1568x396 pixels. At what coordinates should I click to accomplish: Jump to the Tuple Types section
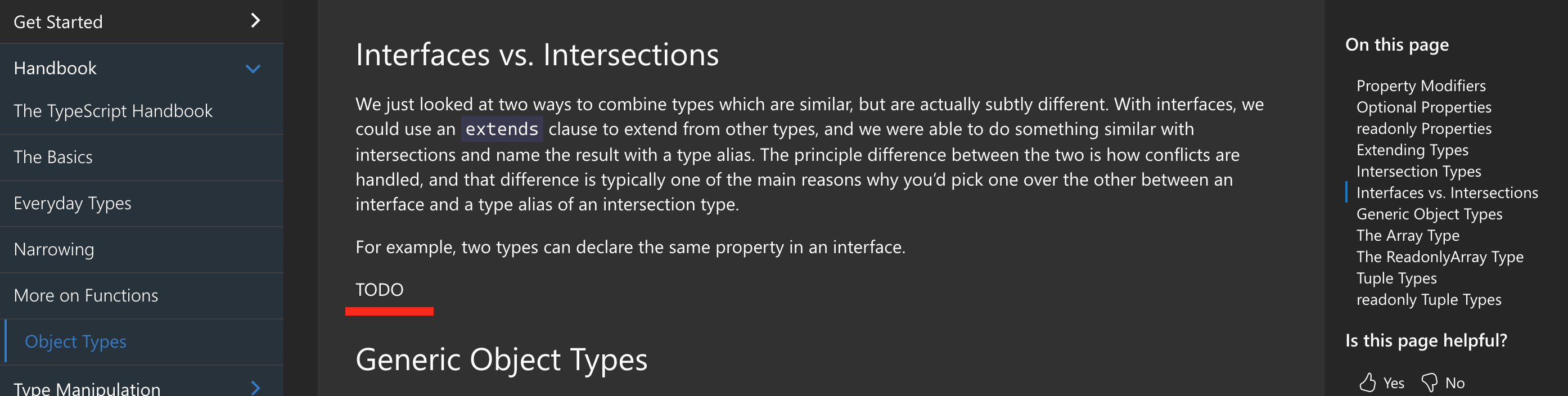[1396, 278]
